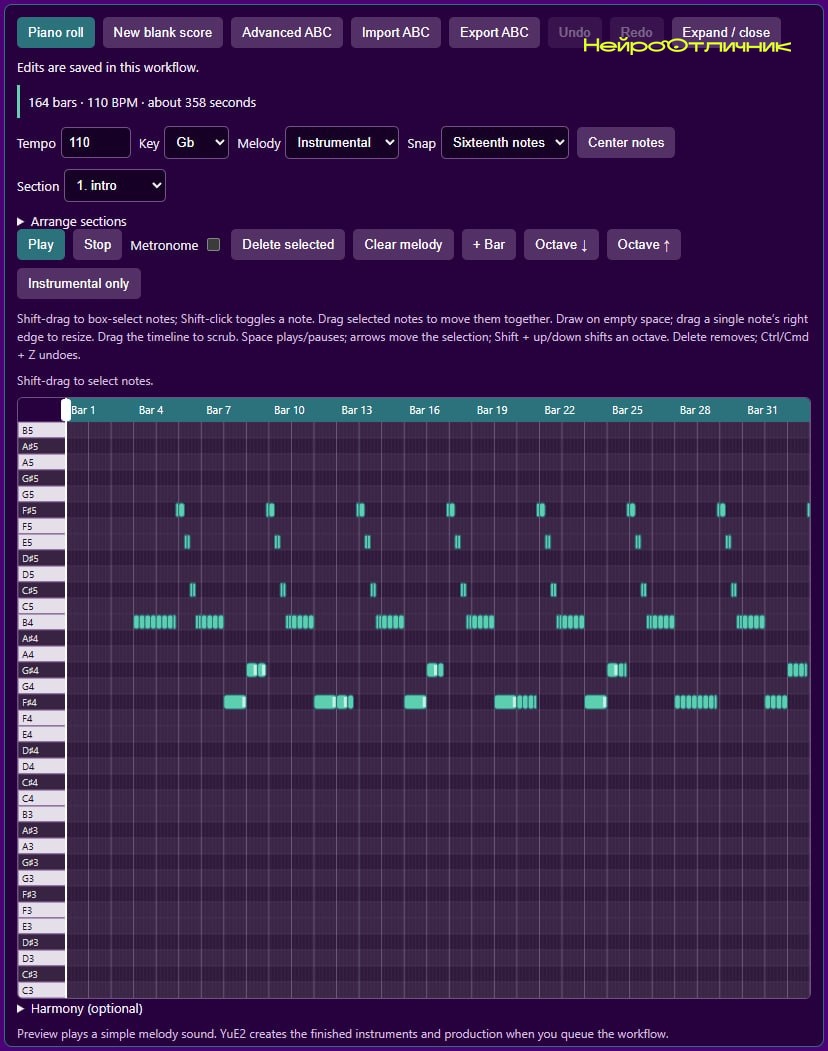Click the B5 piano key
The width and height of the screenshot is (828, 1051).
pyautogui.click(x=42, y=430)
